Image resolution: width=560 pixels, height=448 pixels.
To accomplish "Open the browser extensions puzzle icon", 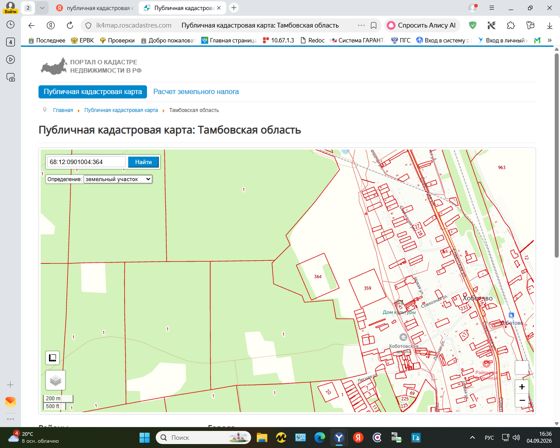I will [x=511, y=25].
